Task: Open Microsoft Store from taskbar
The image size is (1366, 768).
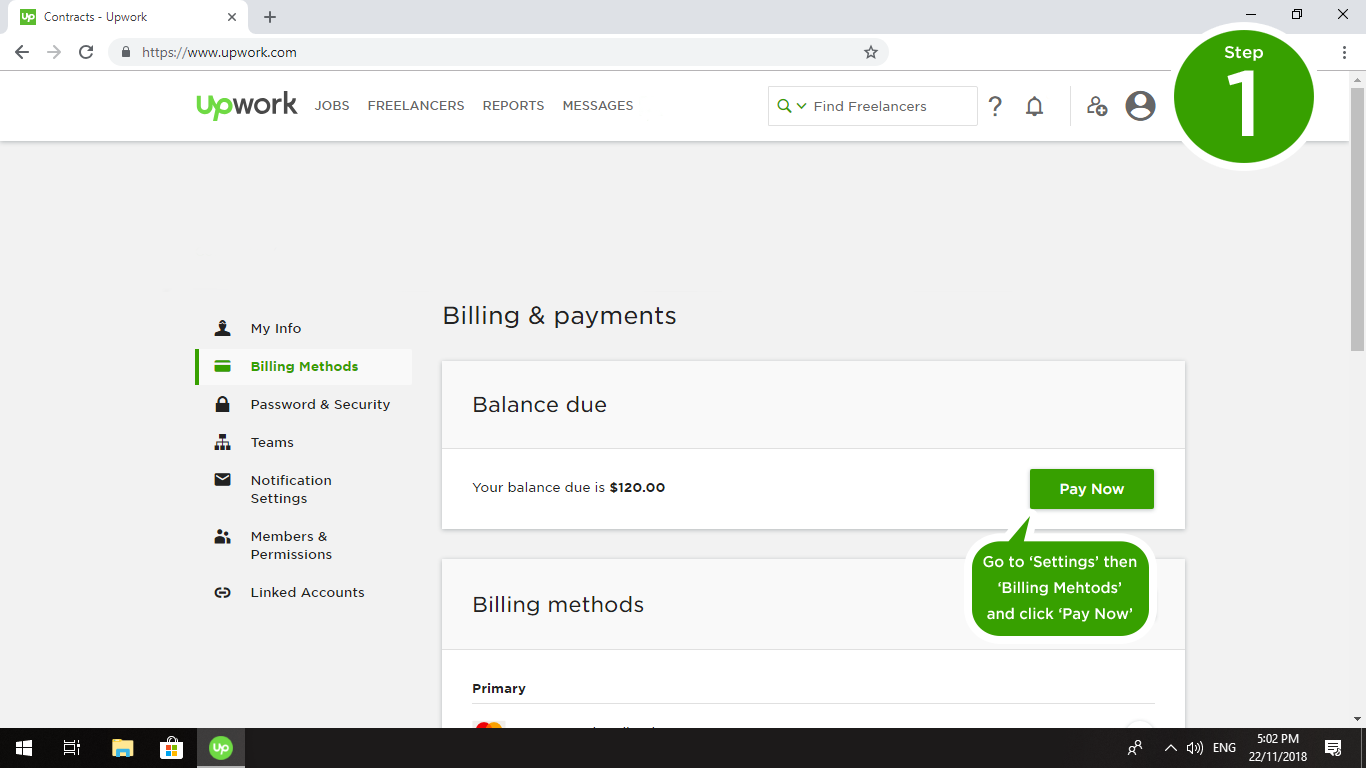Action: point(171,747)
